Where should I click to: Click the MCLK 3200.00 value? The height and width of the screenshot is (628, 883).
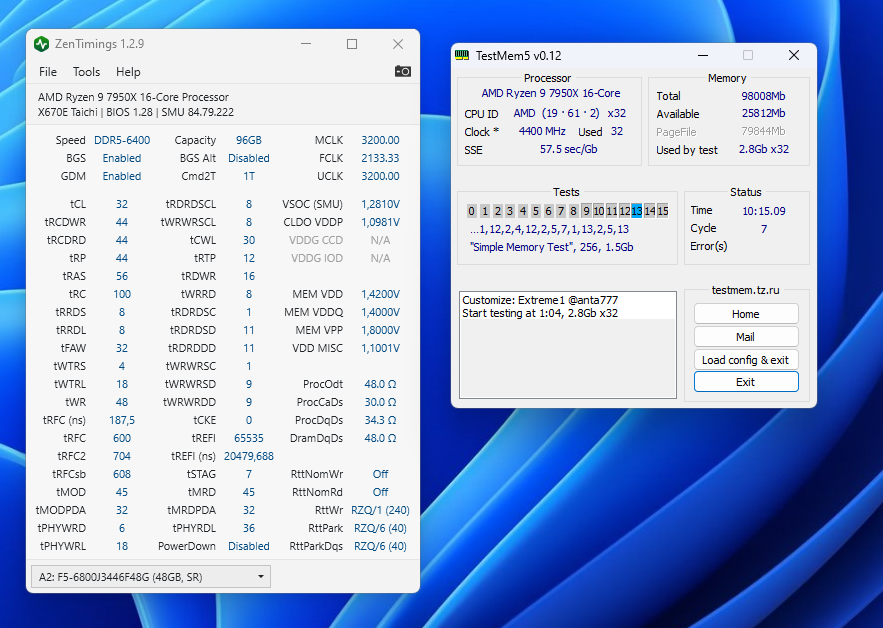tap(380, 140)
